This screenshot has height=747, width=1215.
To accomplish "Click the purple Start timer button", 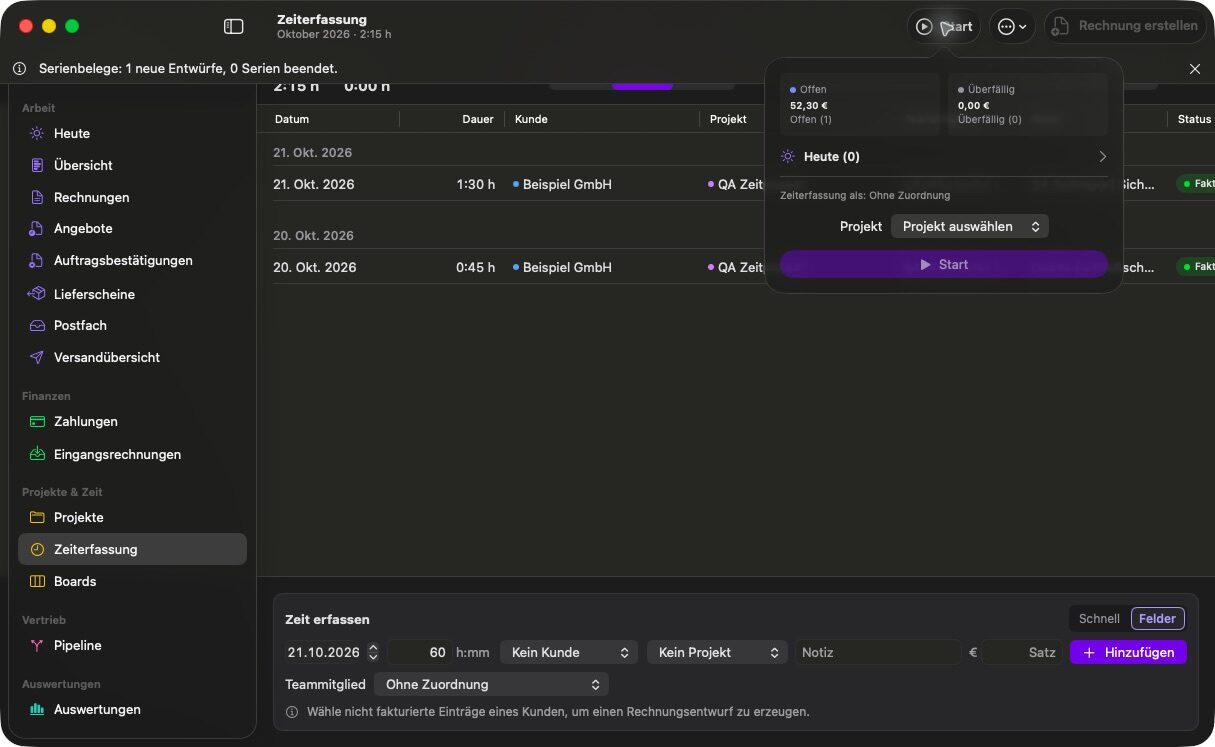I will click(x=943, y=264).
